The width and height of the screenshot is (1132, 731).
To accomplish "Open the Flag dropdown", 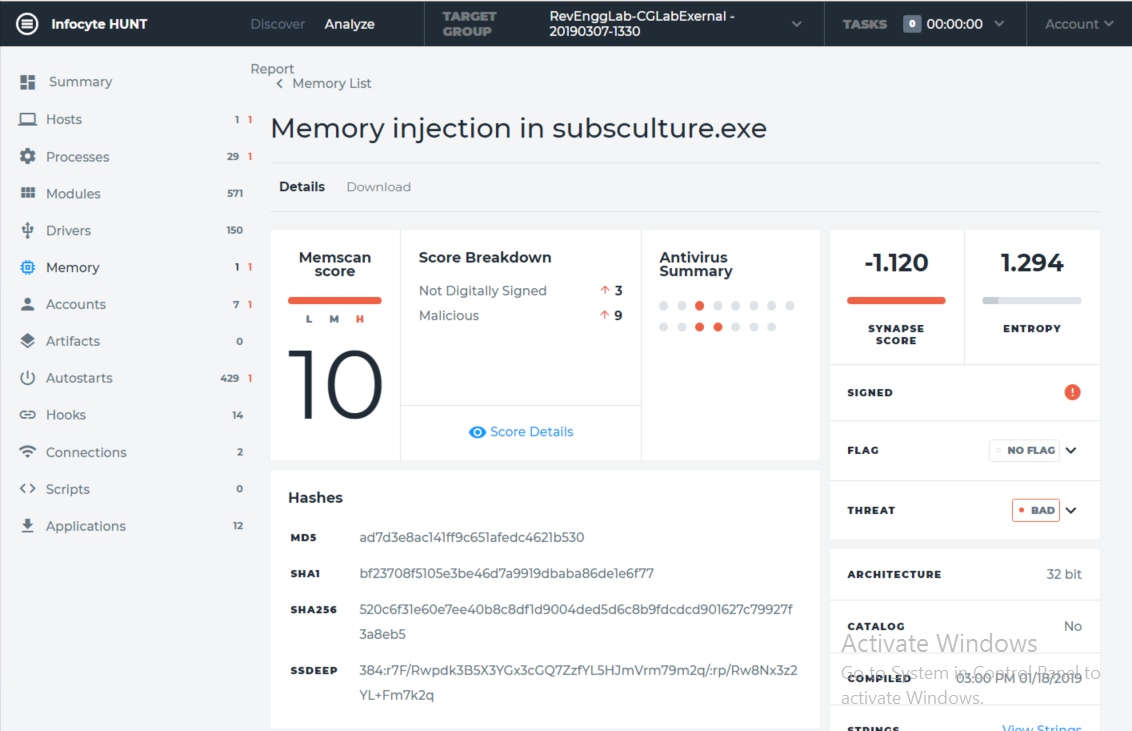I will [x=1069, y=451].
